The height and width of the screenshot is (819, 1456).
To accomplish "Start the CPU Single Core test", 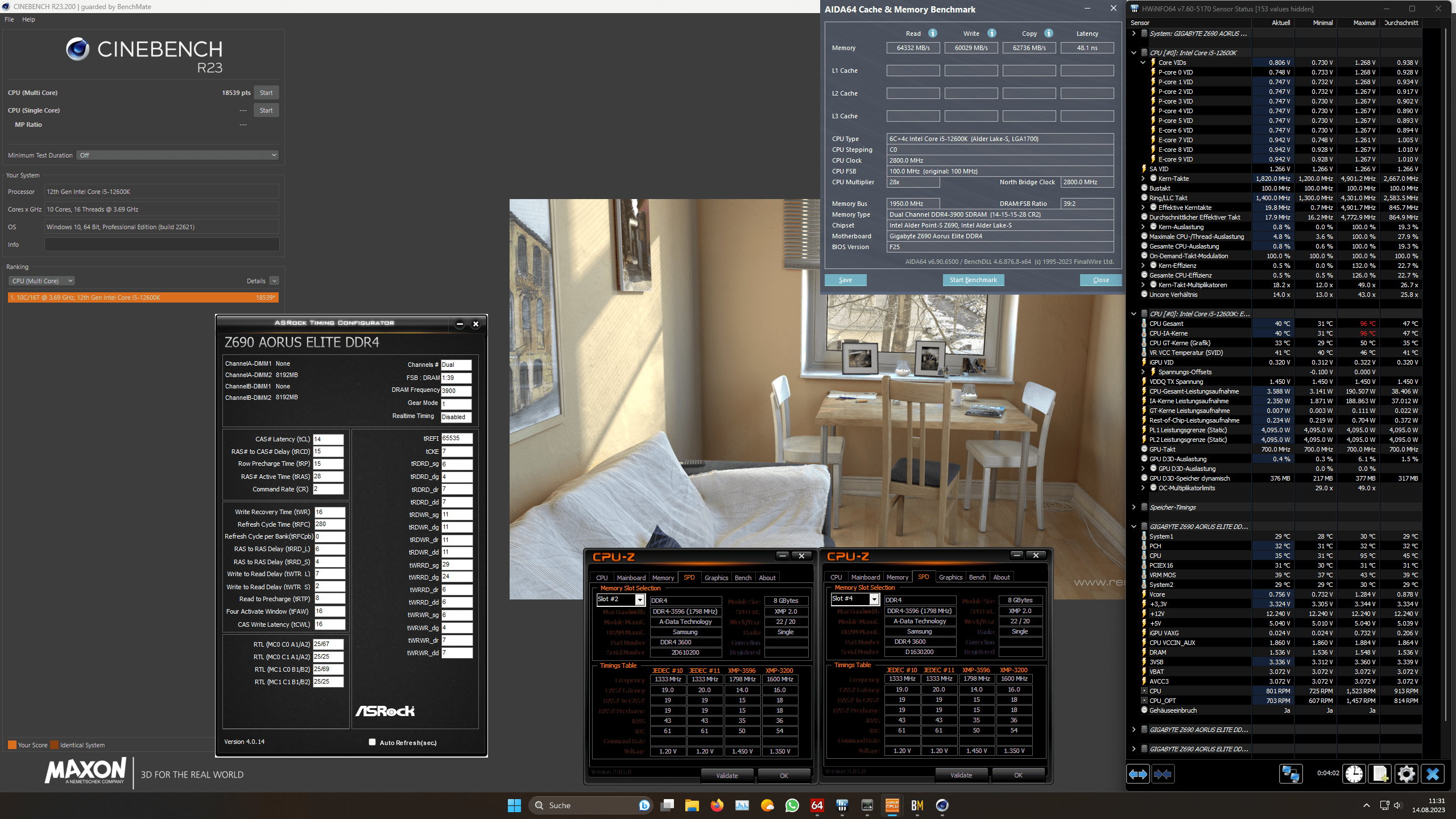I will (x=266, y=110).
